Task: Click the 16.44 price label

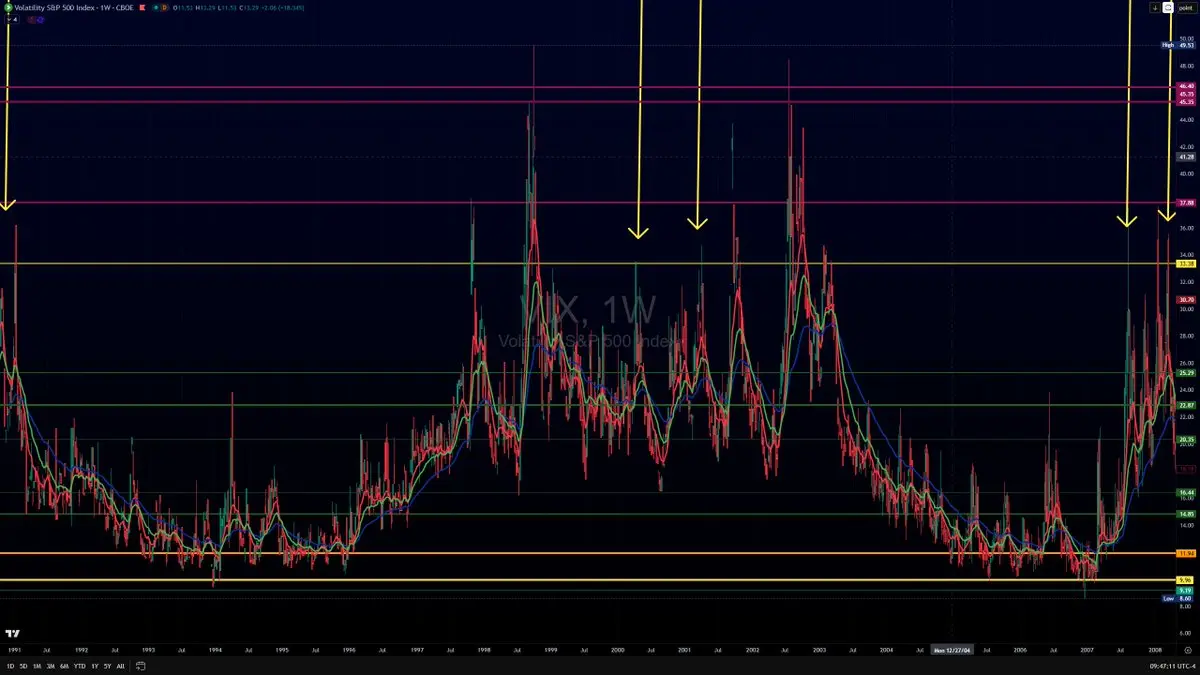Action: click(1187, 492)
